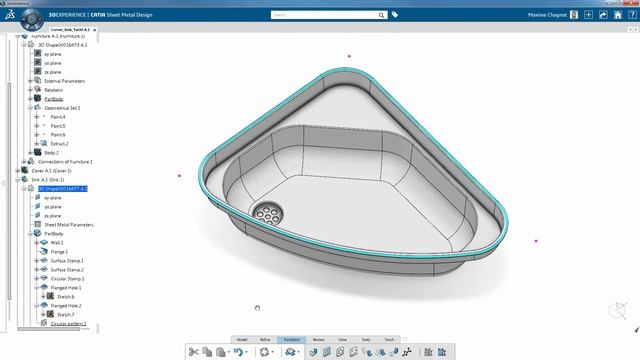Open the Undo history dropdown arrow
This screenshot has width=640, height=360.
click(247, 352)
